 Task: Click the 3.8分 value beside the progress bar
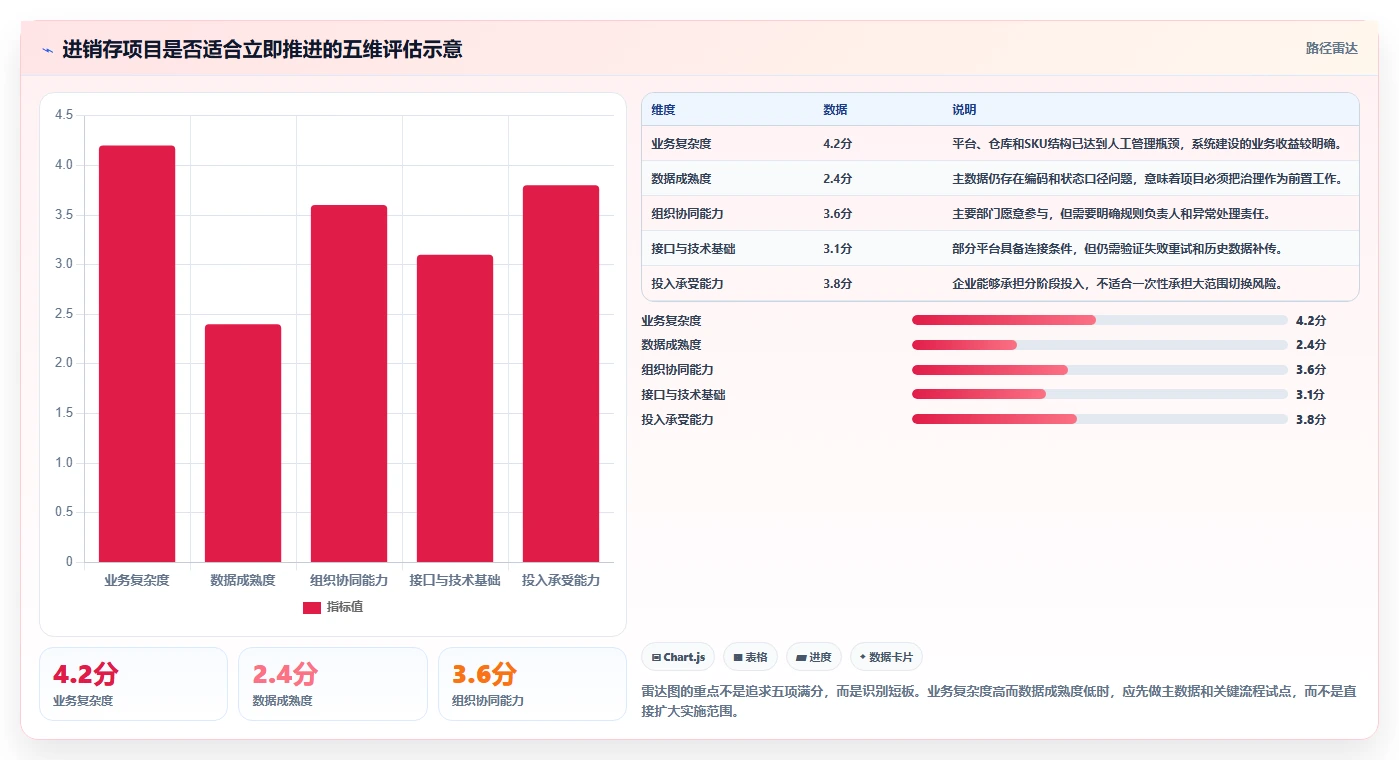click(x=1310, y=419)
